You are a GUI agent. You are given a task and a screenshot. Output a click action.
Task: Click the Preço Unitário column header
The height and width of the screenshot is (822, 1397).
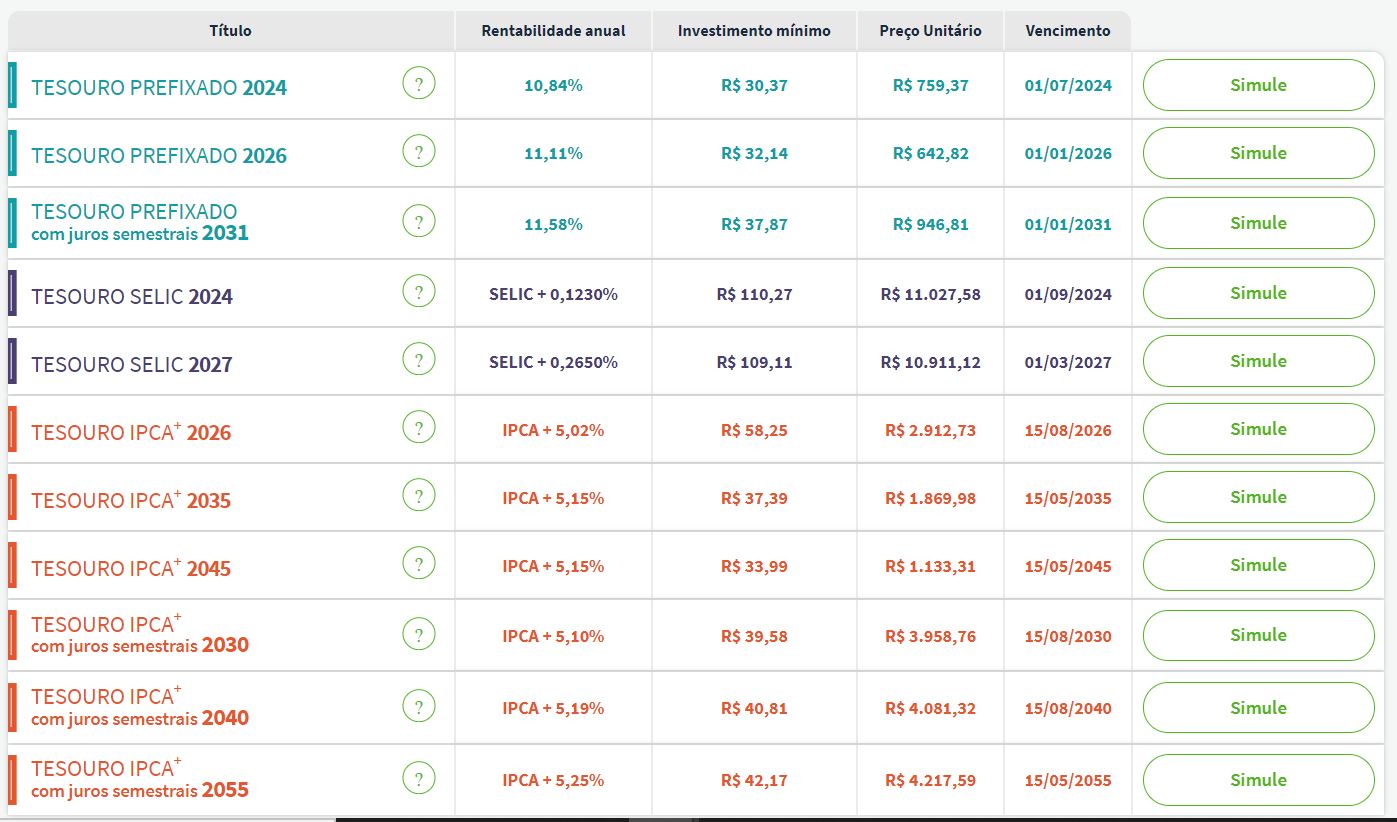[930, 31]
